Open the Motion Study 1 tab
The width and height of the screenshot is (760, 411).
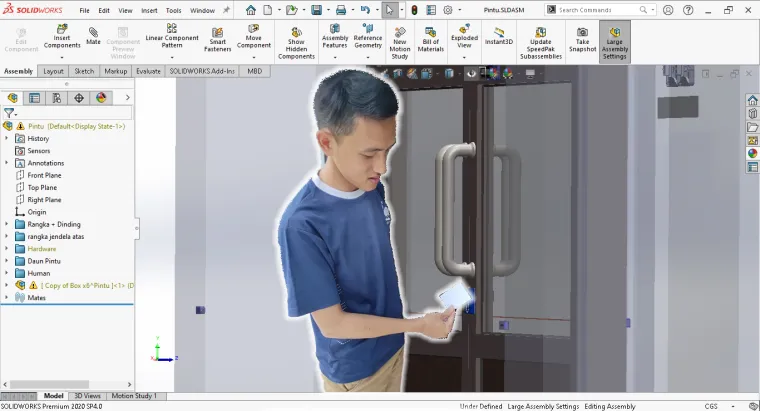click(x=133, y=396)
